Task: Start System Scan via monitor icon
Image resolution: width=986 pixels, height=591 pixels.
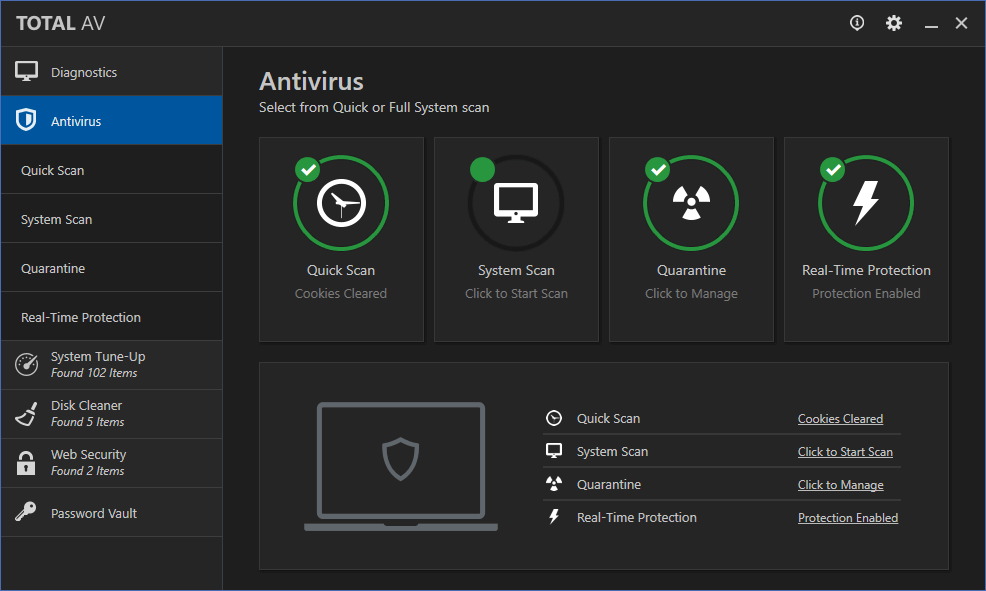Action: tap(516, 204)
